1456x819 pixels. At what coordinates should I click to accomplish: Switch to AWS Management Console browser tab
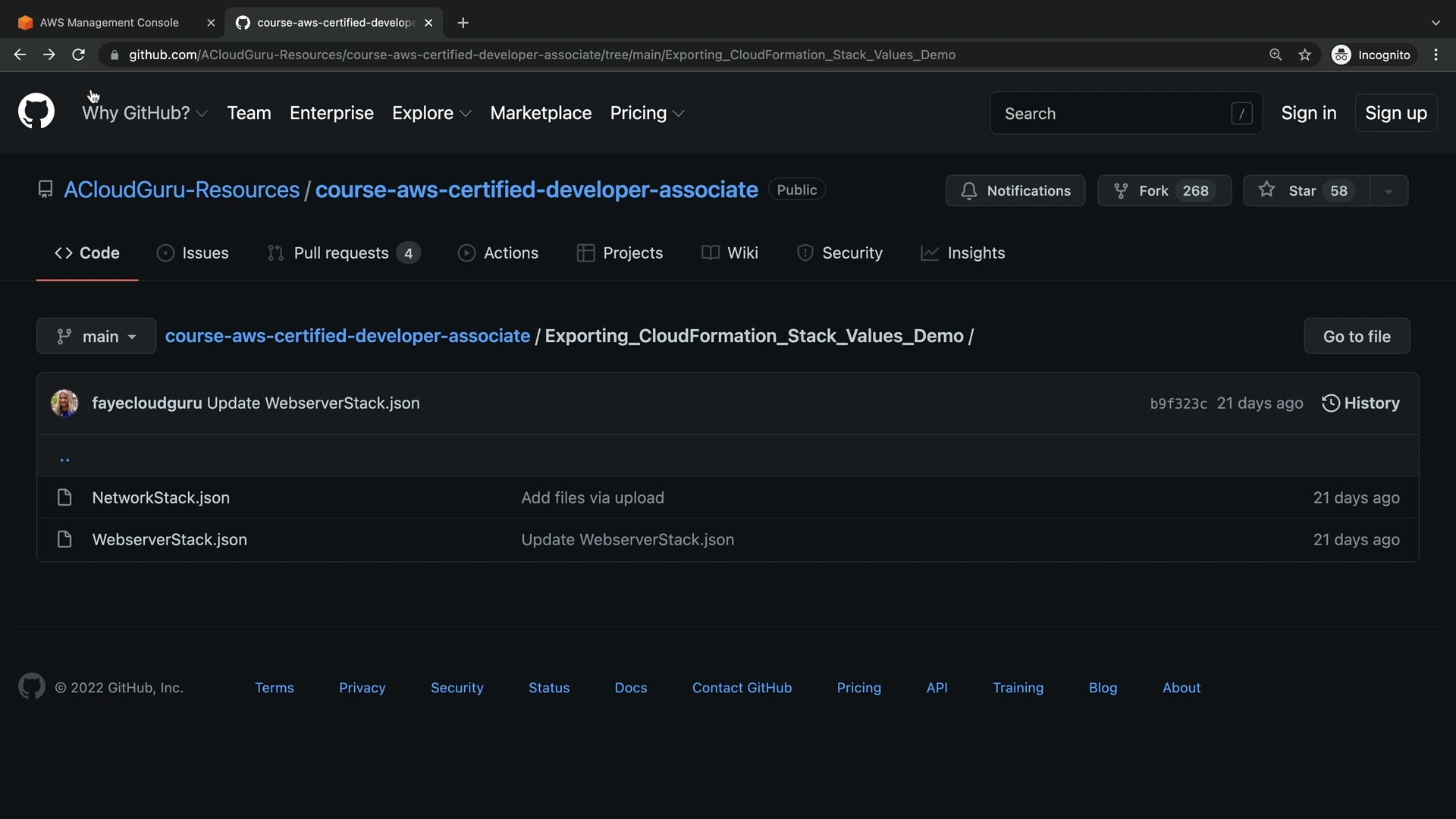pos(109,23)
